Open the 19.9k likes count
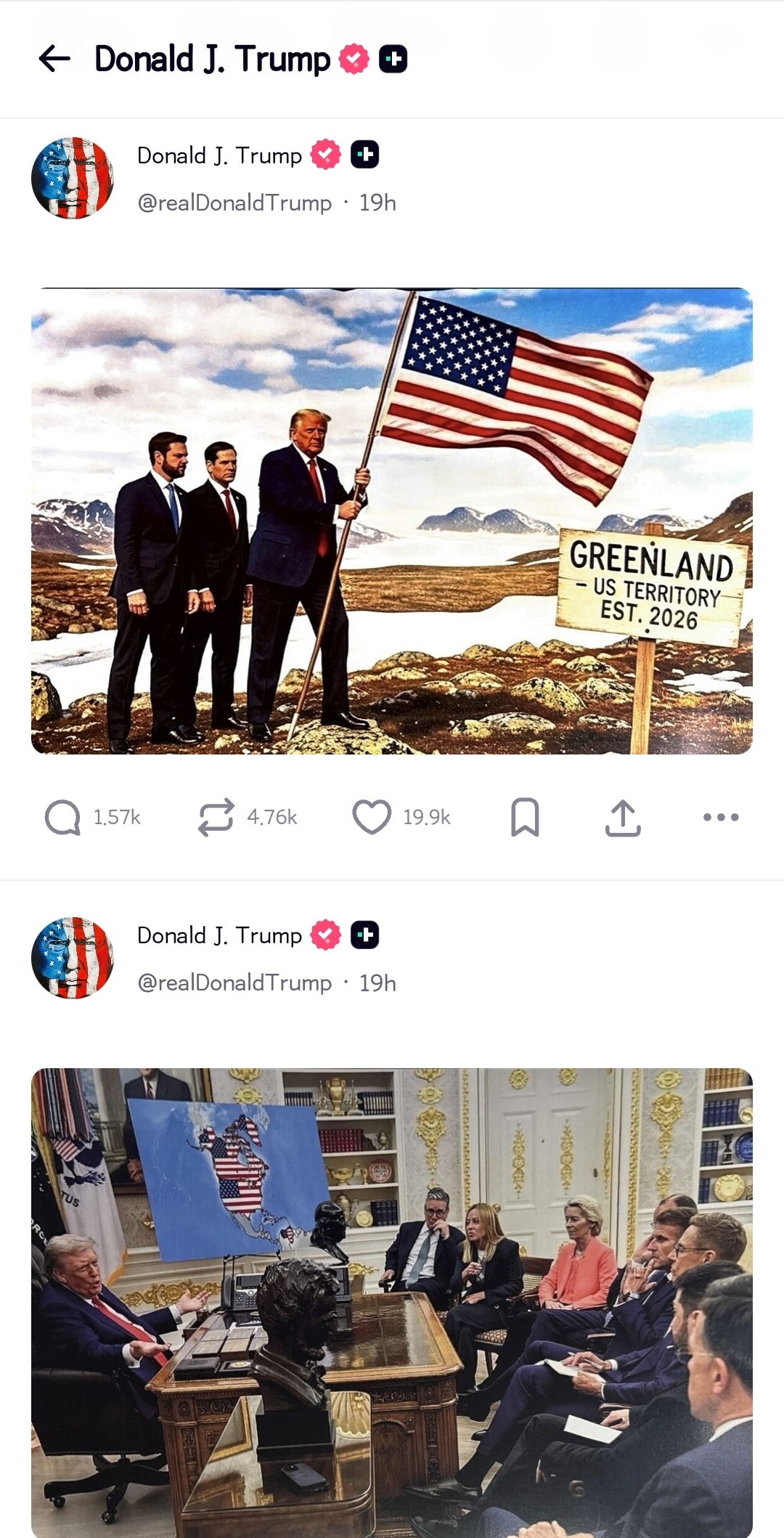Screen dimensions: 784x1538 coord(427,818)
